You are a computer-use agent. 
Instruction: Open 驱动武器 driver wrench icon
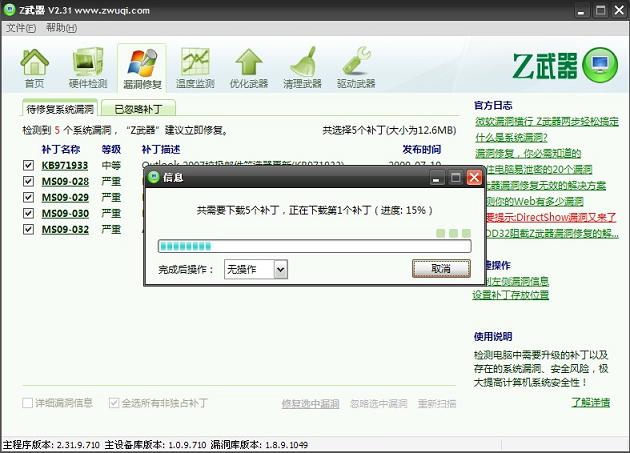tap(356, 68)
